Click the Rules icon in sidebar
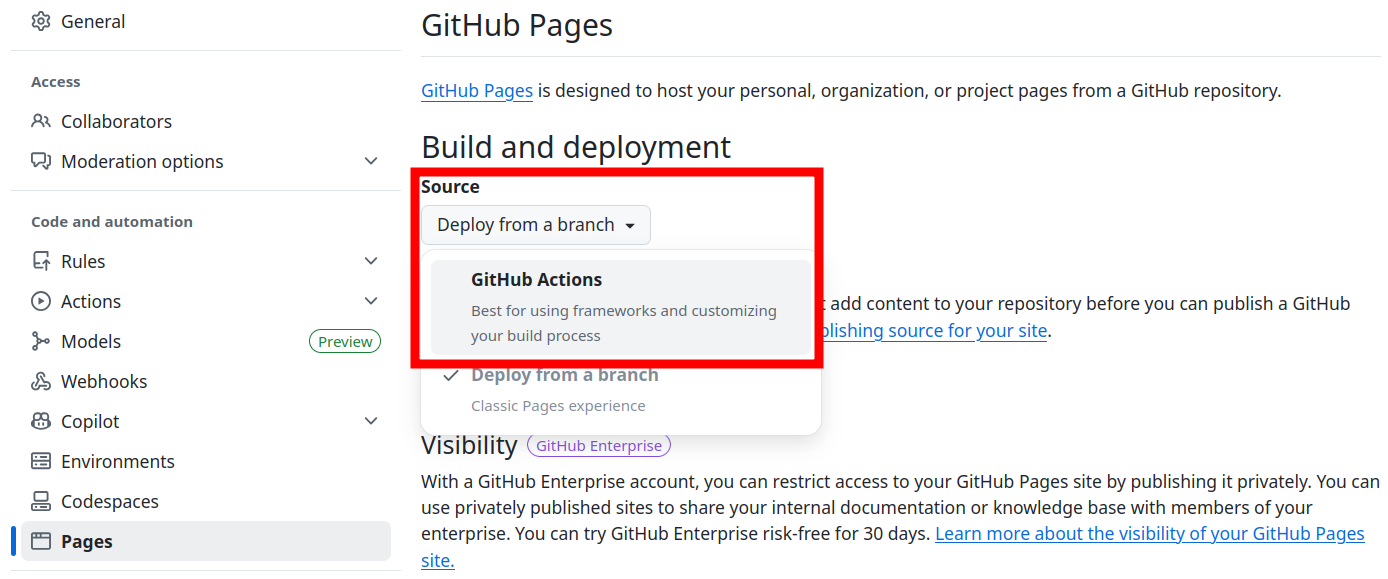The width and height of the screenshot is (1388, 579). [41, 261]
